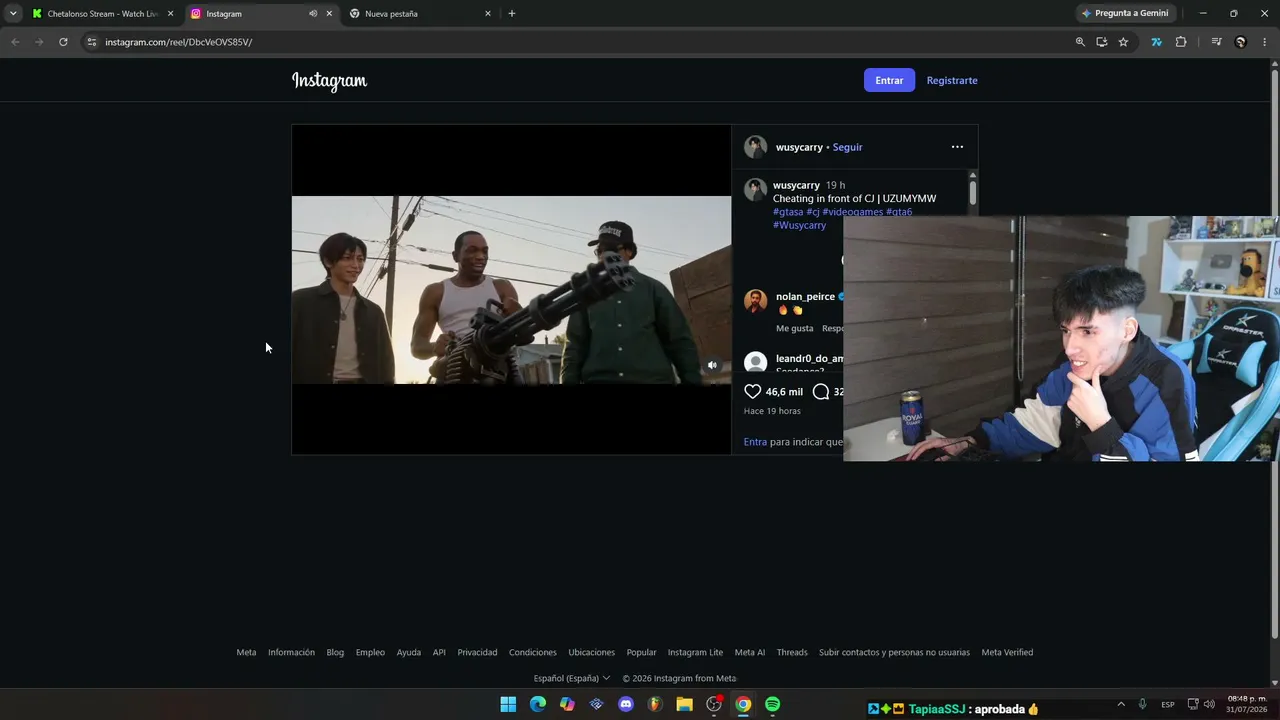Open the Blog footer link

[335, 652]
